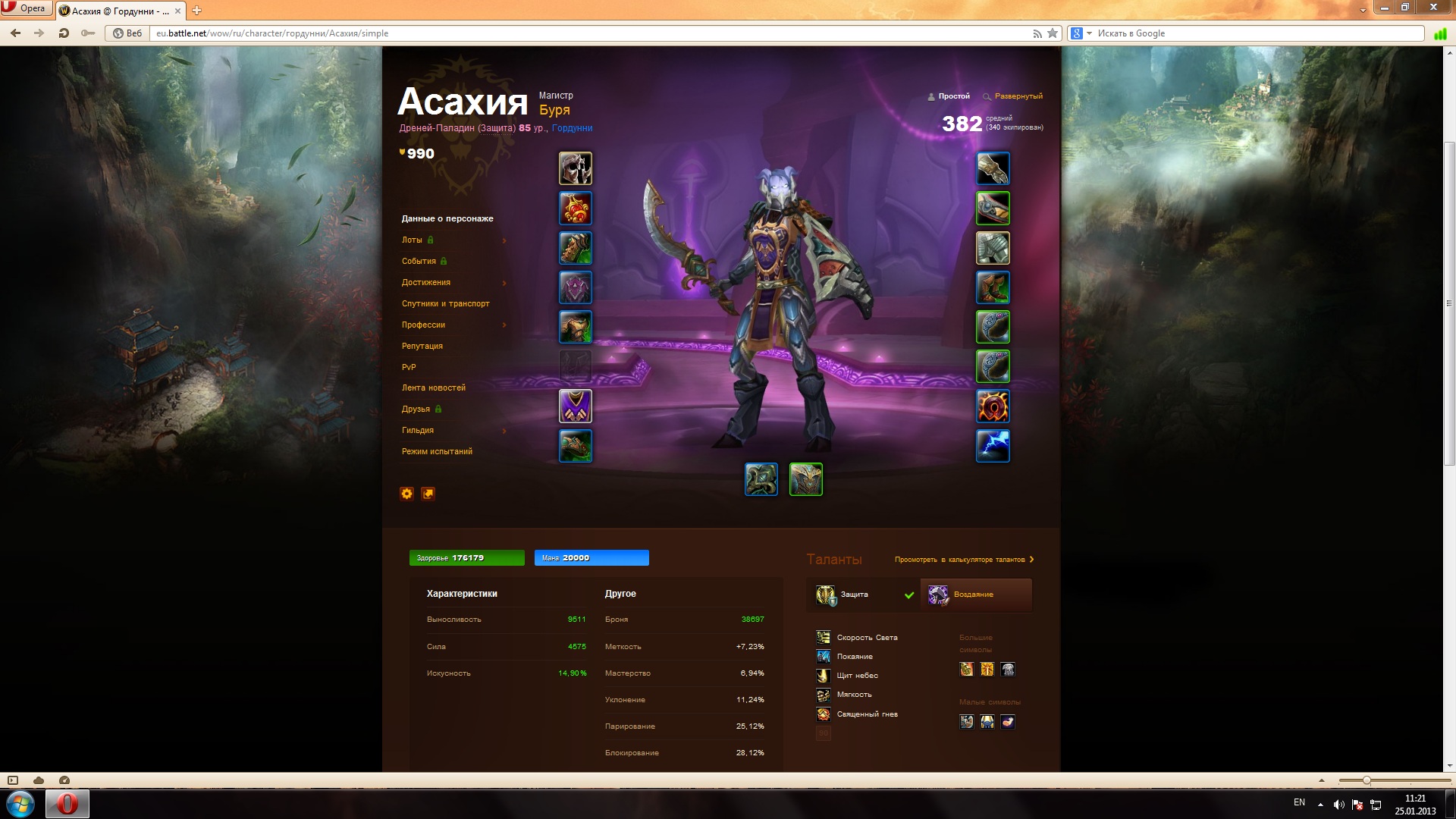Open the Opera main menu
The height and width of the screenshot is (819, 1456).
pyautogui.click(x=26, y=8)
